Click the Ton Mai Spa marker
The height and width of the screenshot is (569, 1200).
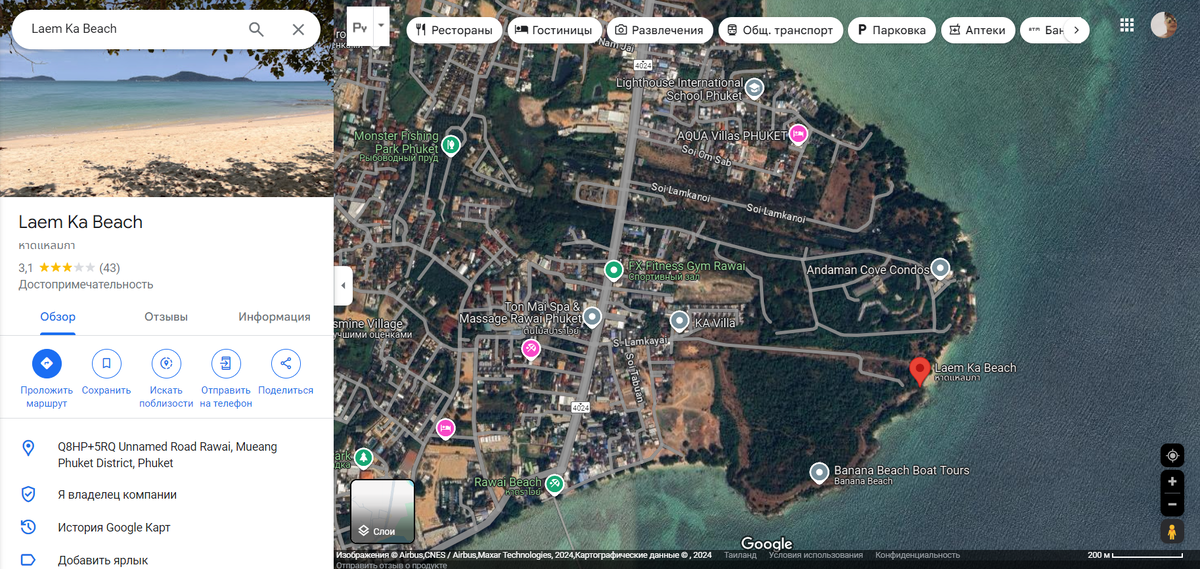coord(592,317)
